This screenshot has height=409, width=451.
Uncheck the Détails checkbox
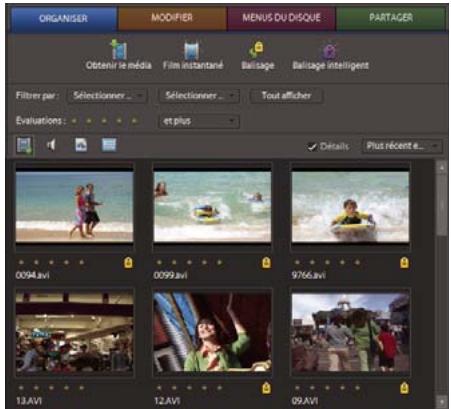pos(312,147)
